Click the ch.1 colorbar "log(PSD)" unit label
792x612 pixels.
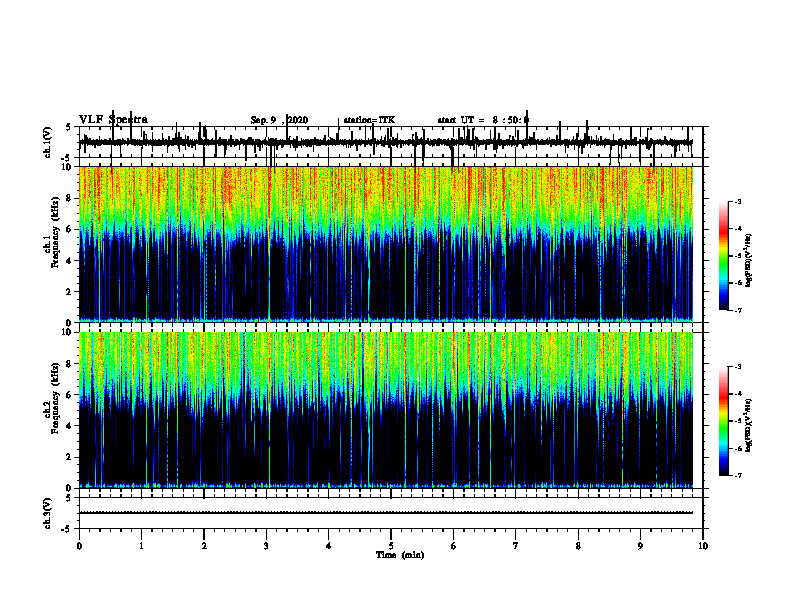click(749, 260)
